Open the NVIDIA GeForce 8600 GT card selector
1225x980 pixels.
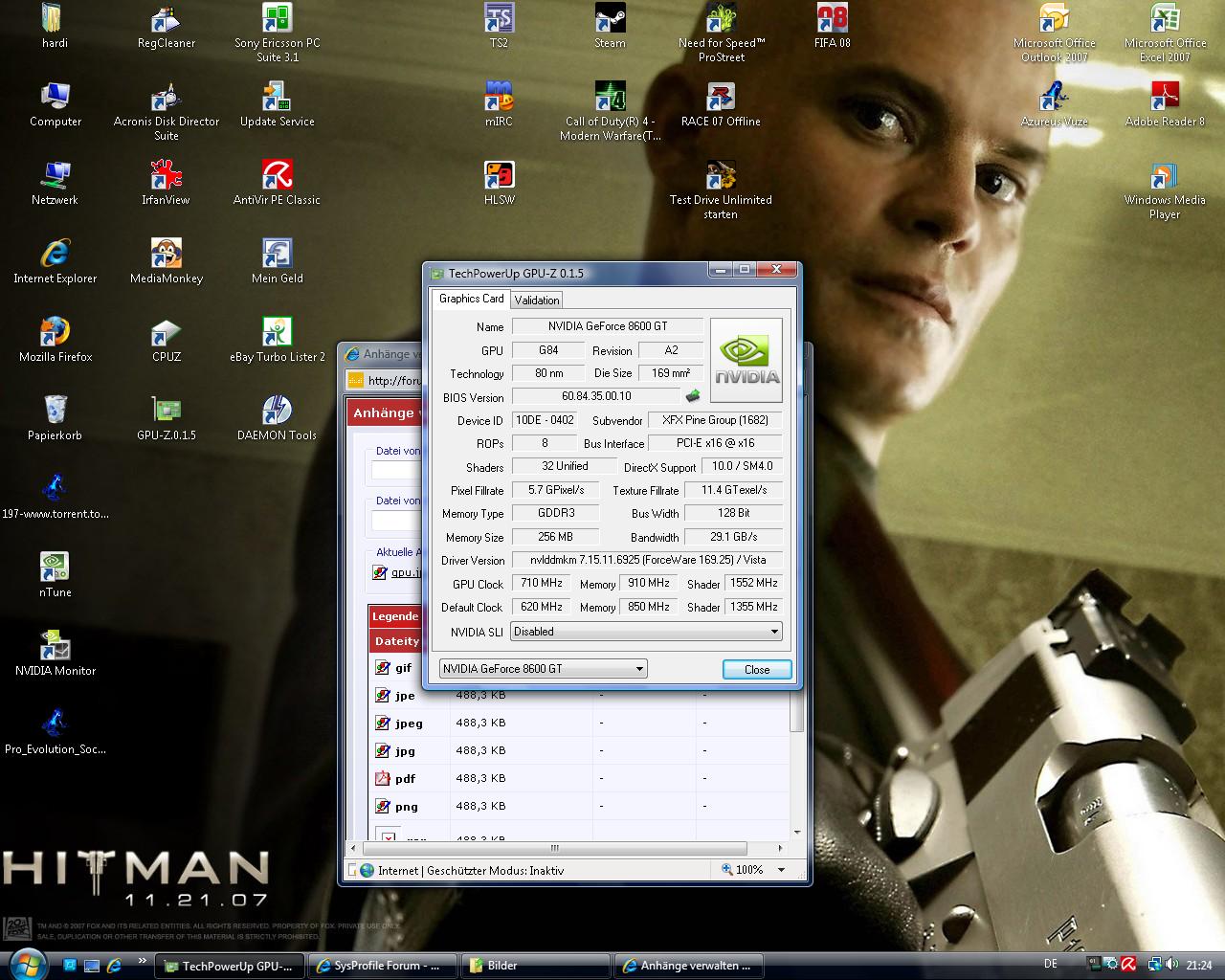tap(543, 669)
